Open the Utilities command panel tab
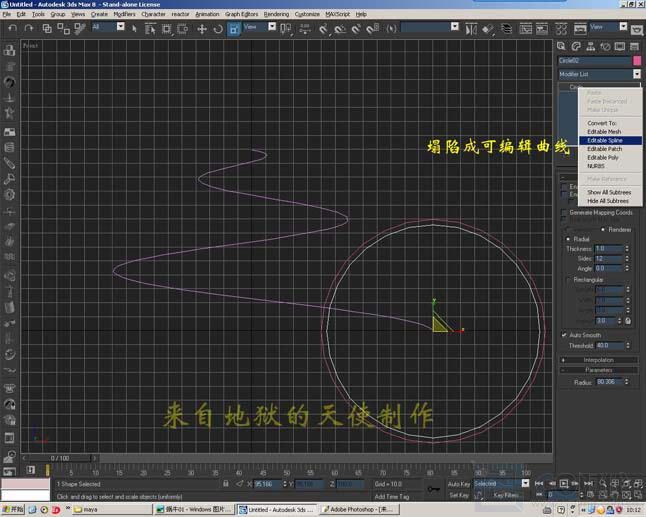The height and width of the screenshot is (517, 646). [634, 46]
